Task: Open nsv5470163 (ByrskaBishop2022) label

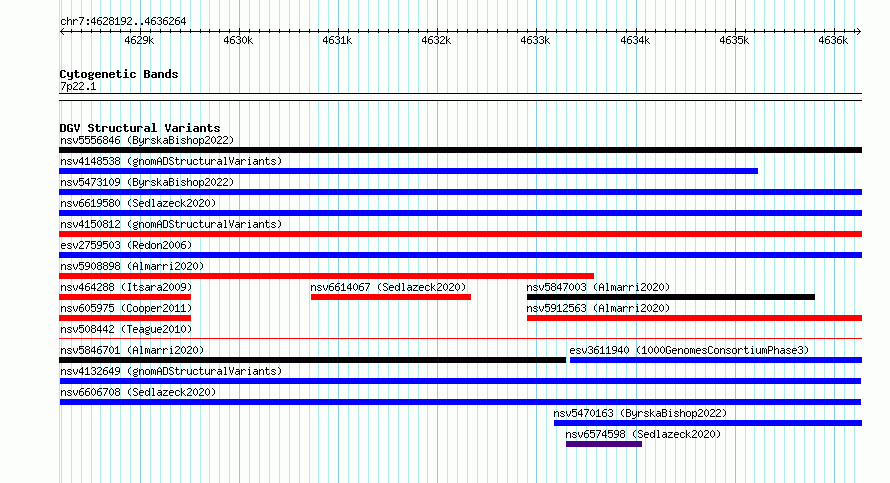Action: [x=640, y=413]
